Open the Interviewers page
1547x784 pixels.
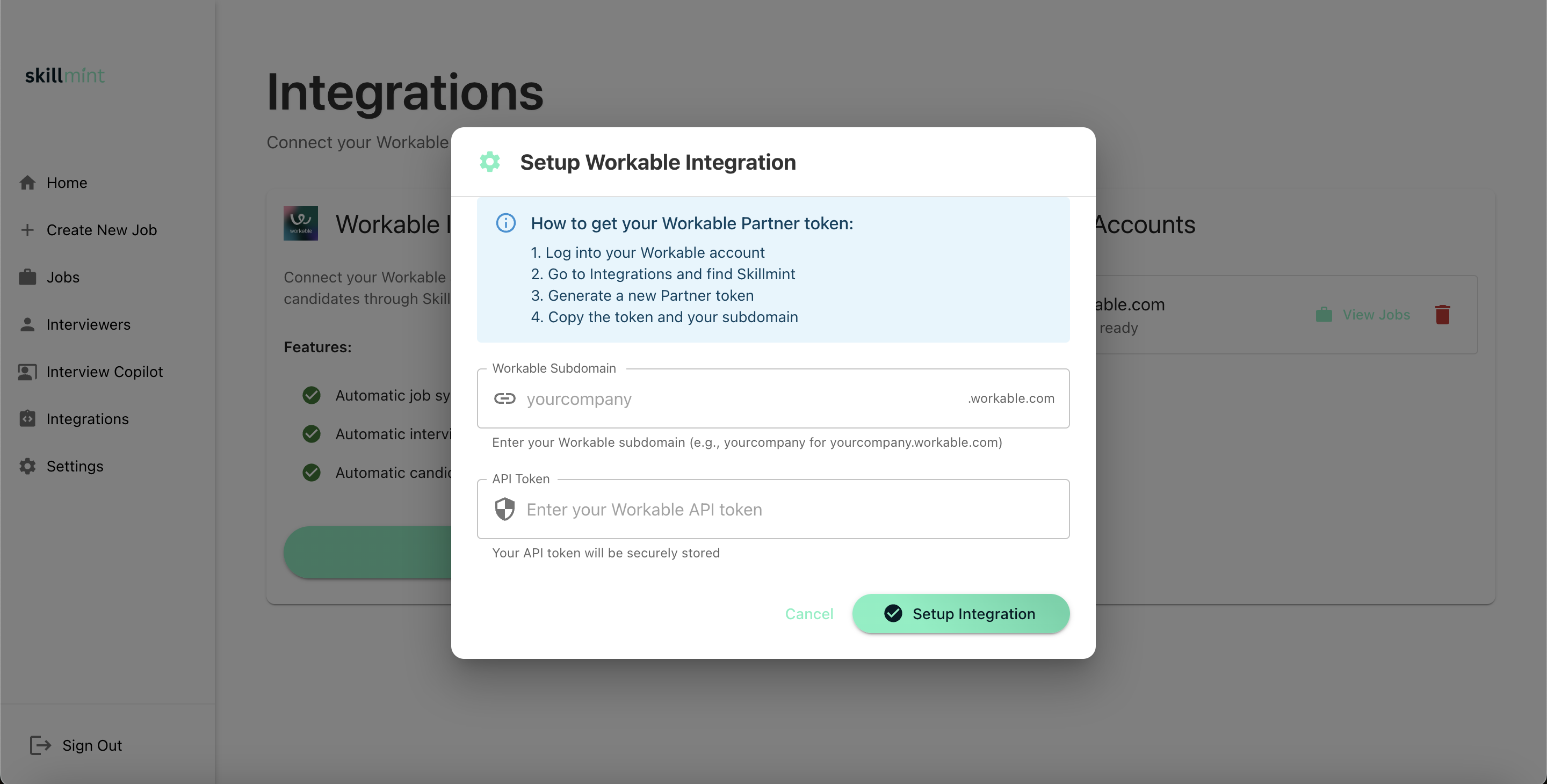[x=88, y=324]
